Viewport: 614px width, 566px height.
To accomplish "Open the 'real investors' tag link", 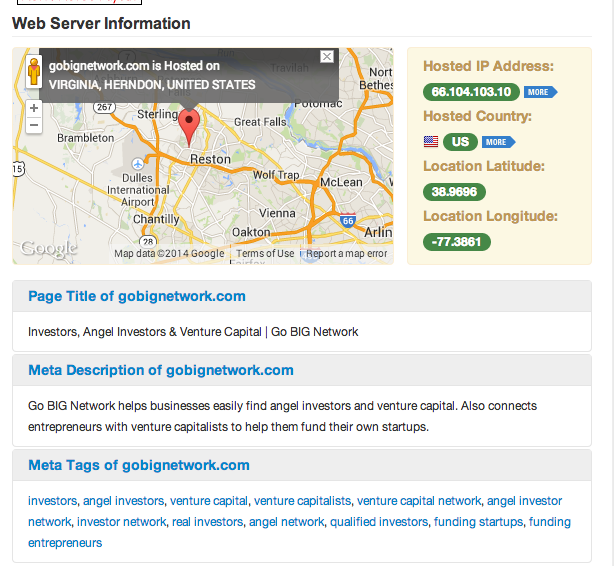I will [208, 522].
